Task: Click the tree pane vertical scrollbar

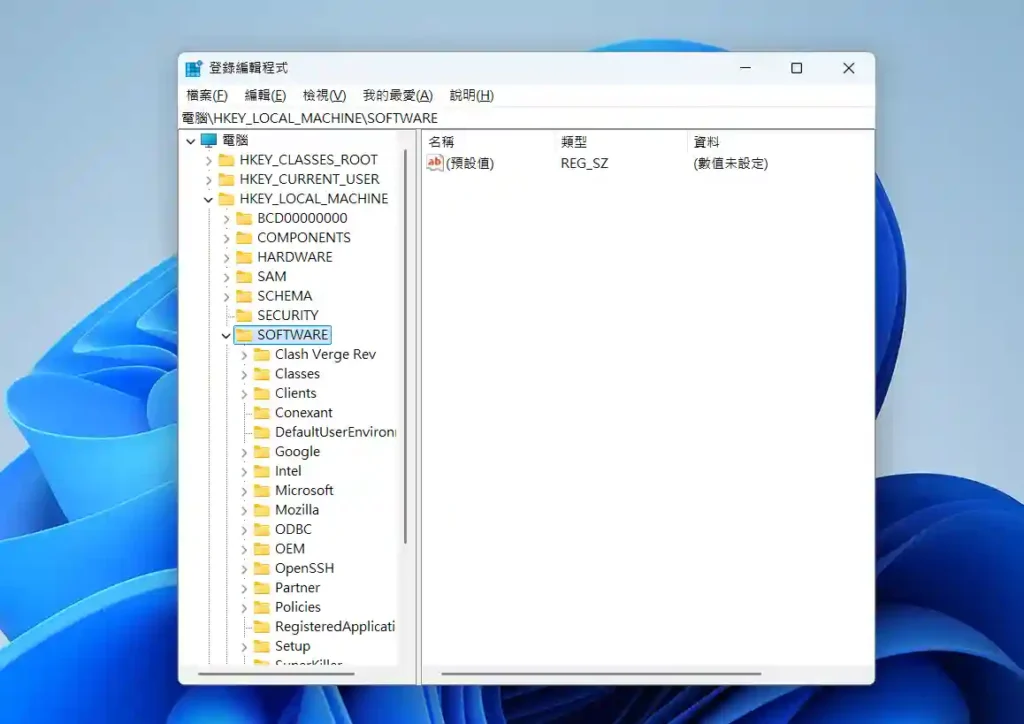Action: coord(406,347)
